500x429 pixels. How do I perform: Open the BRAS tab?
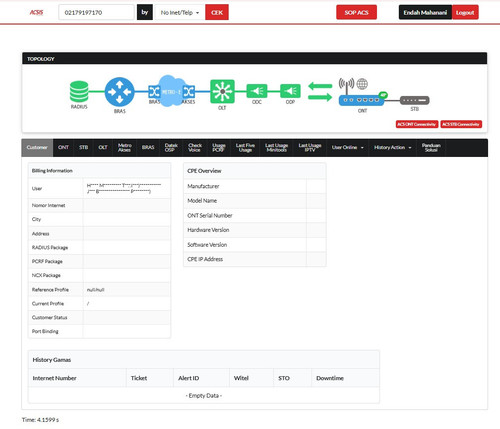point(148,147)
